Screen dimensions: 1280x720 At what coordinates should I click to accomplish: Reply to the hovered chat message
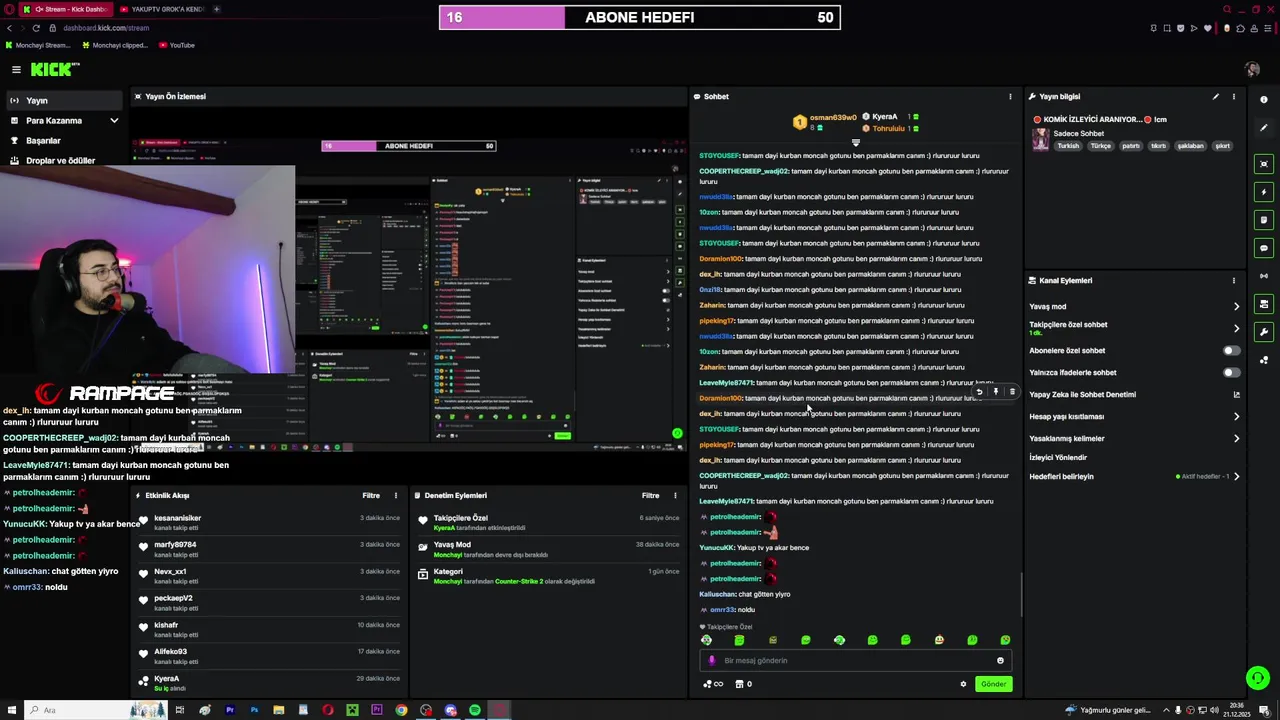click(979, 392)
